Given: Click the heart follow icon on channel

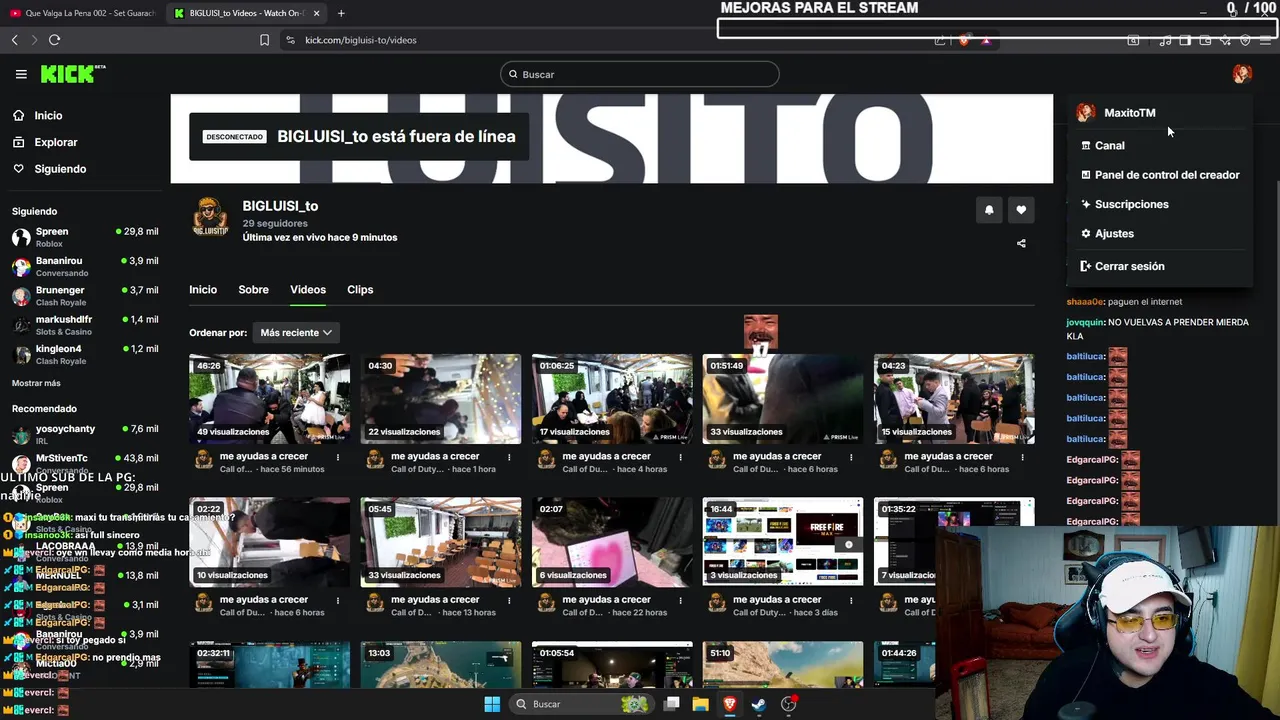Looking at the screenshot, I should tap(1021, 210).
